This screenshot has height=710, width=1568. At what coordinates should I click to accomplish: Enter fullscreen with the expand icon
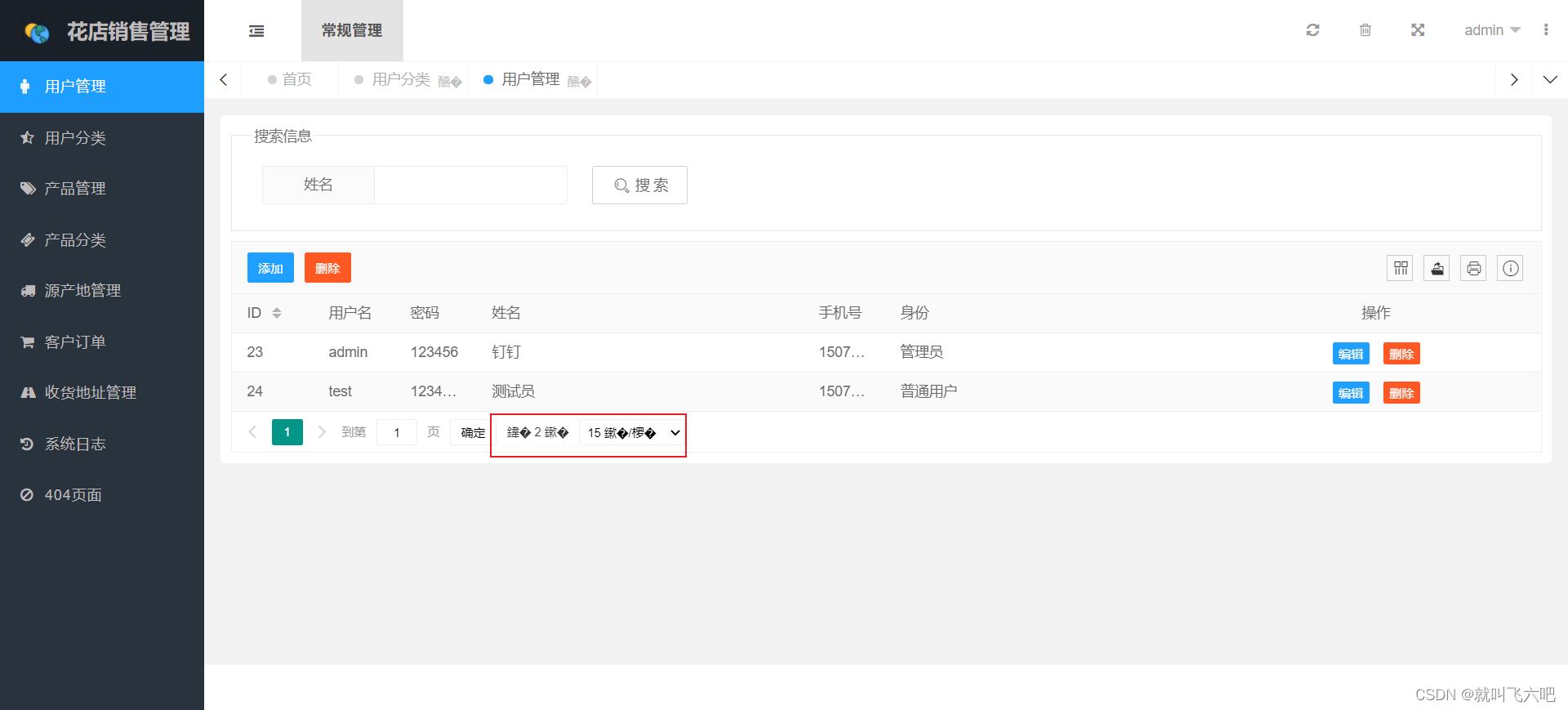[x=1418, y=30]
